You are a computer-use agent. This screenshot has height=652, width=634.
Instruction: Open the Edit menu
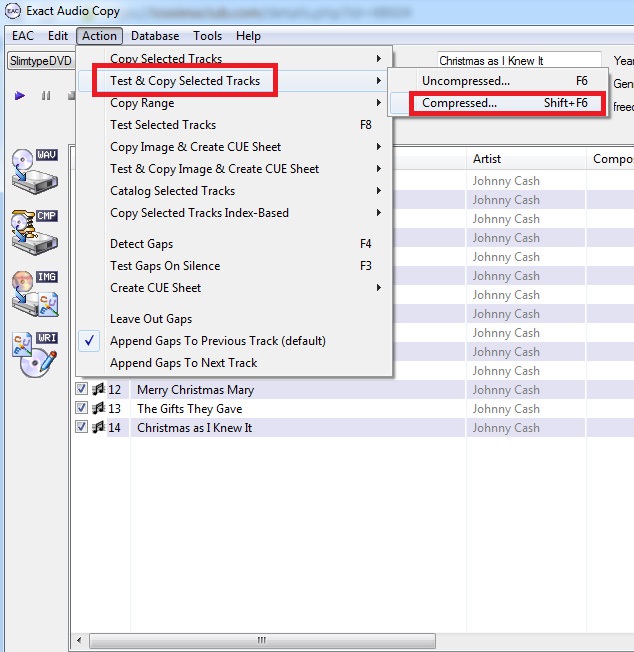(58, 36)
